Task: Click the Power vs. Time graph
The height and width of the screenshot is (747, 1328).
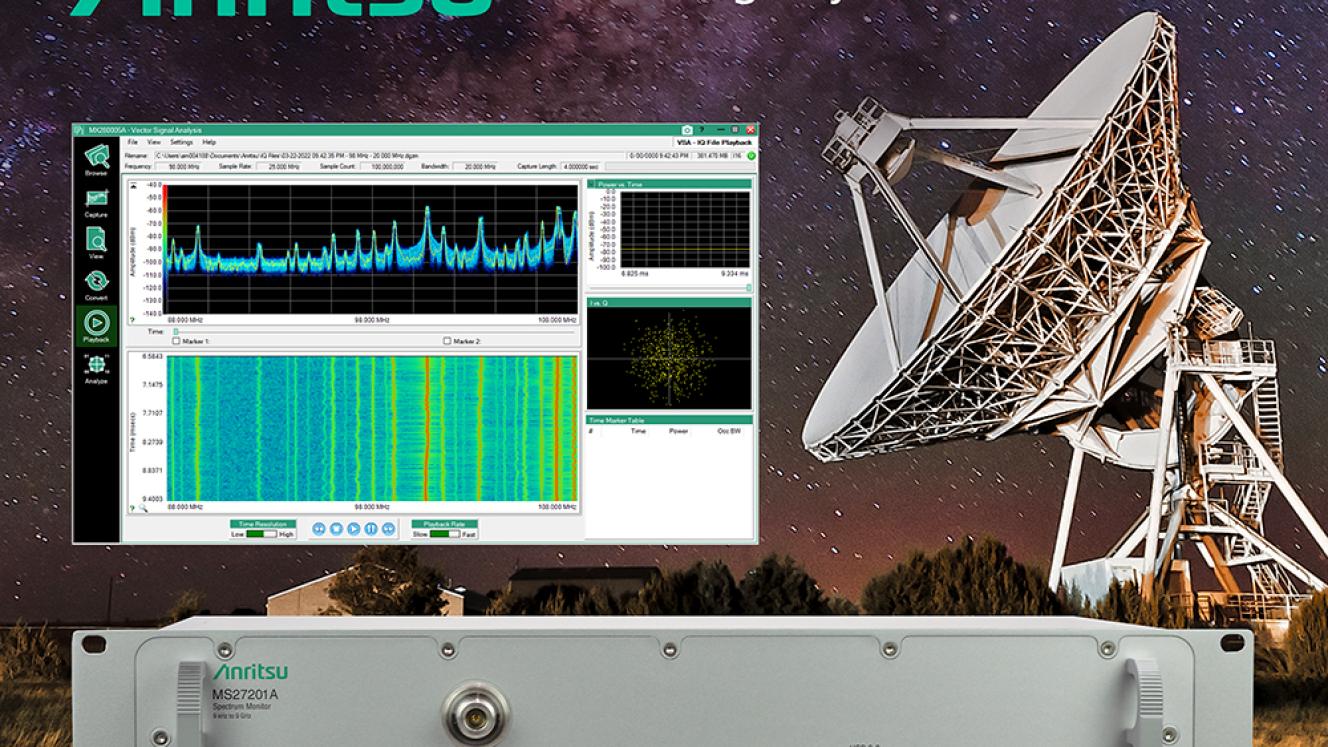Action: (x=685, y=229)
